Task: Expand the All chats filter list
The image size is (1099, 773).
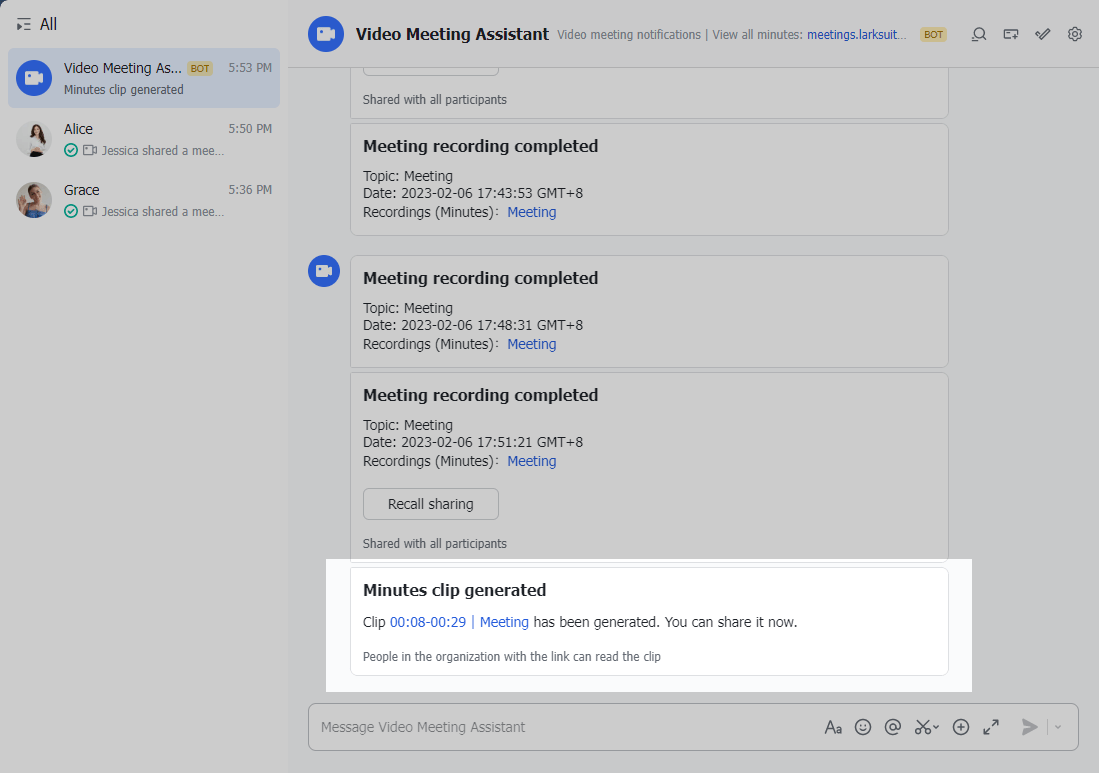Action: (x=37, y=24)
